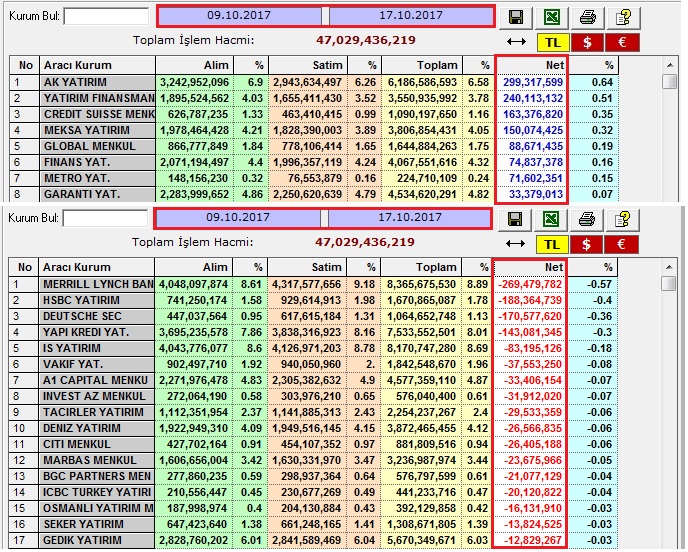Sort upper table by Satim column

coord(308,65)
